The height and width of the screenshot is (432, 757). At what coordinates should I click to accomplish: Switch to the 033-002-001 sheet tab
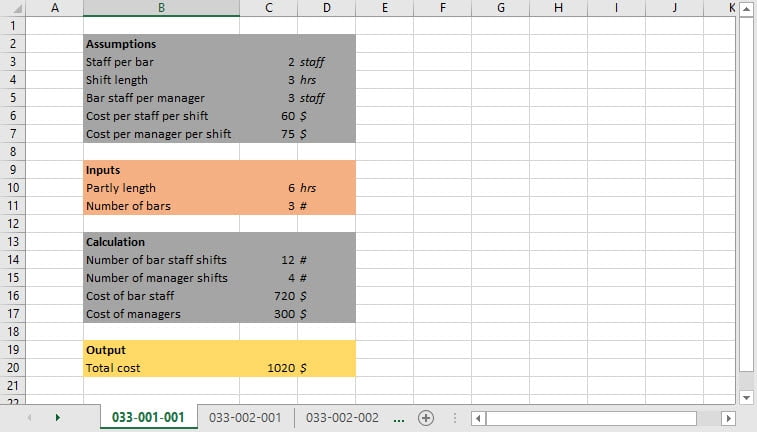(x=245, y=418)
